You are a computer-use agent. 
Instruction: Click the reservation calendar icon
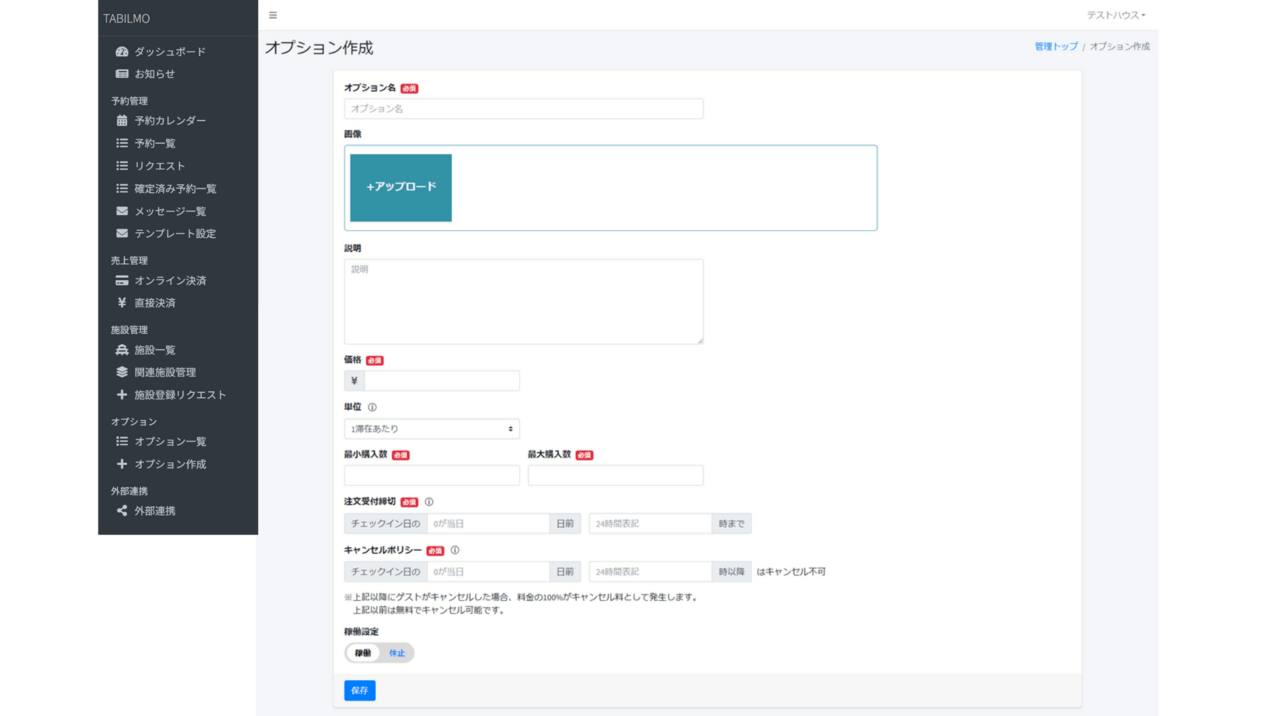[122, 121]
